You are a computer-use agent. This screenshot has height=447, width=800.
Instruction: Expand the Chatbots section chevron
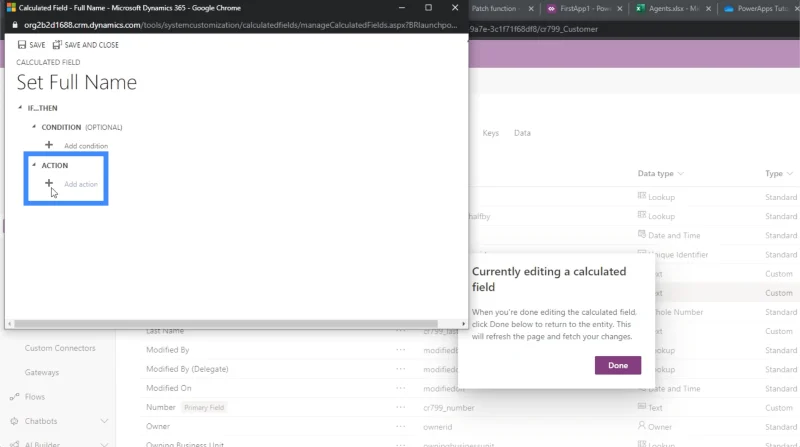click(104, 421)
